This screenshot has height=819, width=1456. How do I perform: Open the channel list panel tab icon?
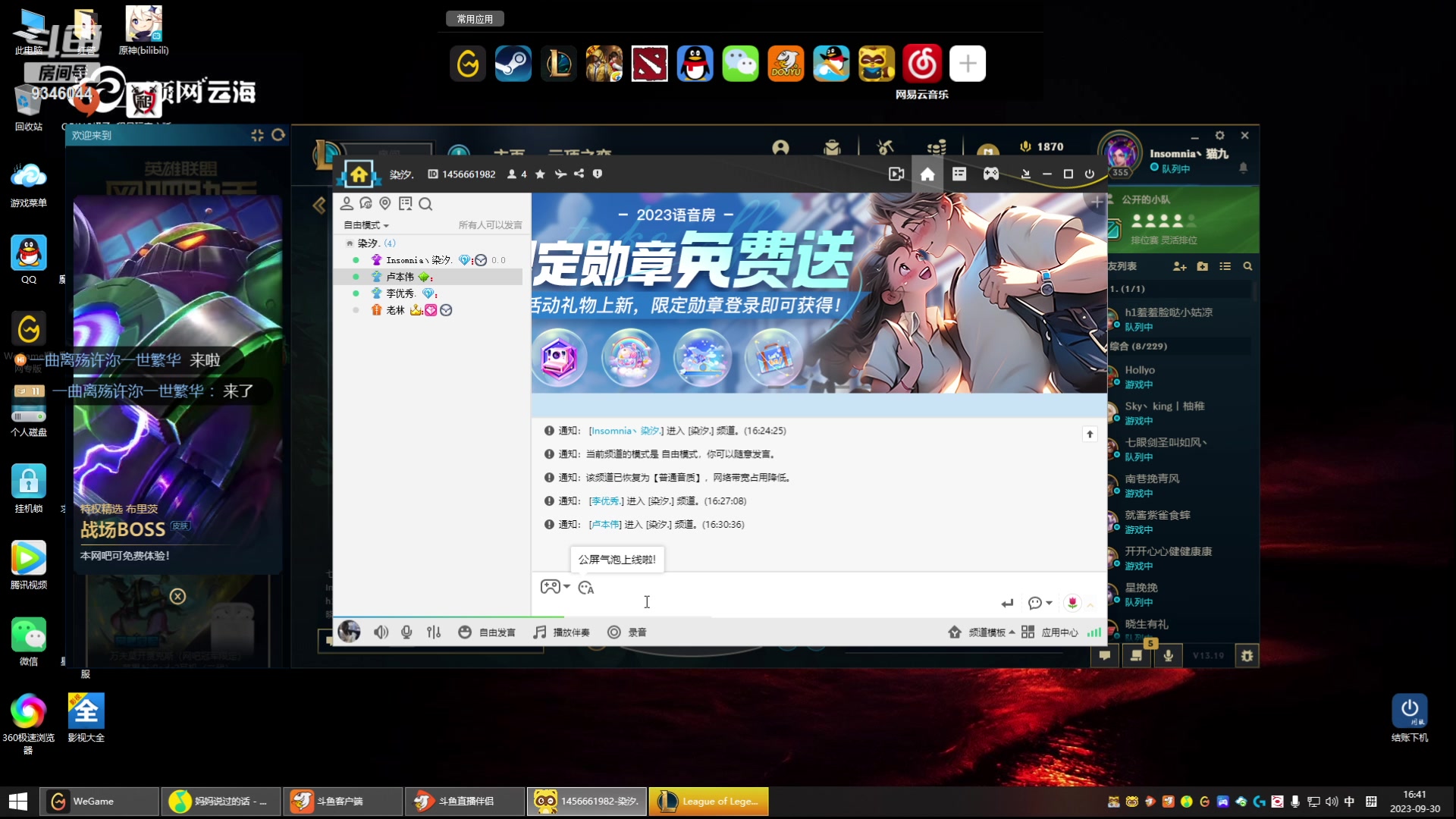point(959,174)
